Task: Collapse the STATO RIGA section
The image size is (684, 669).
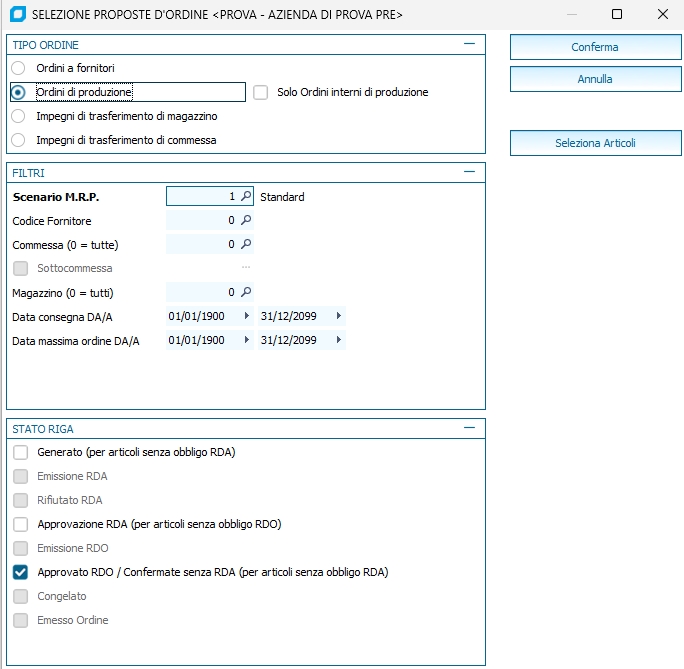Action: [x=469, y=428]
